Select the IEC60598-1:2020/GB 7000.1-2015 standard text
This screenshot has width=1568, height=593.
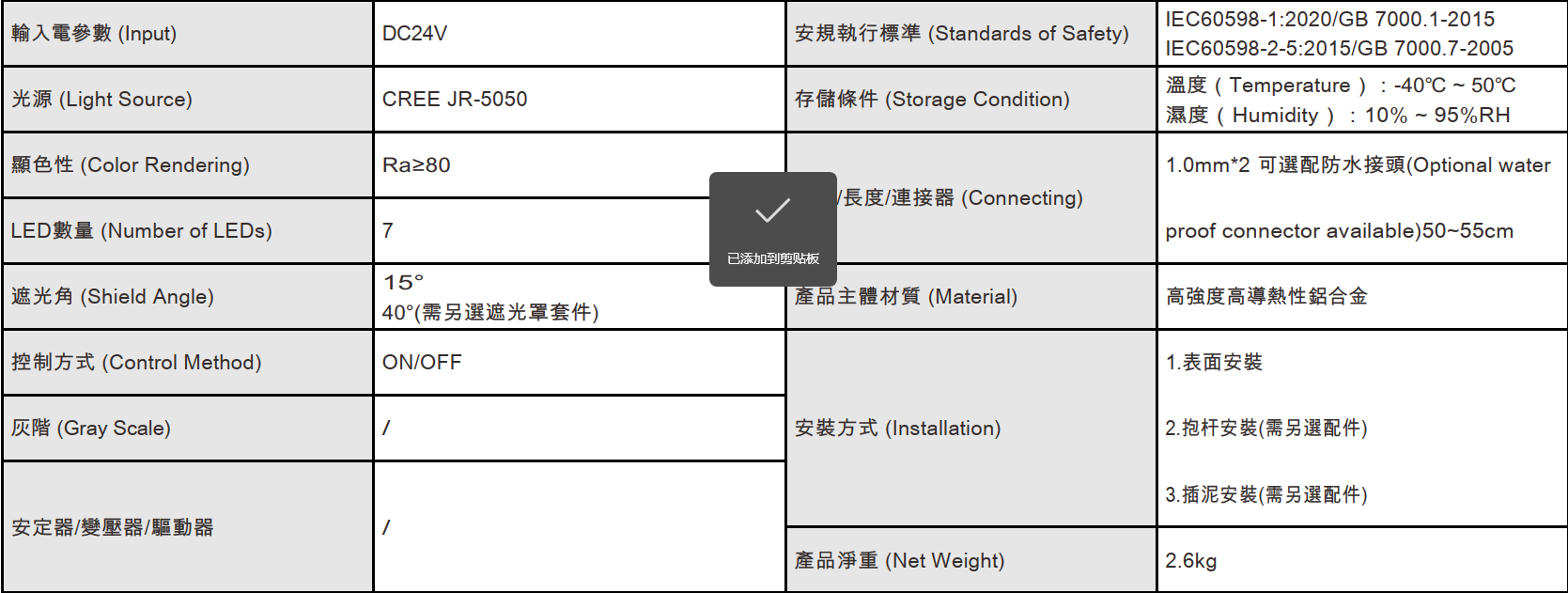[1329, 19]
